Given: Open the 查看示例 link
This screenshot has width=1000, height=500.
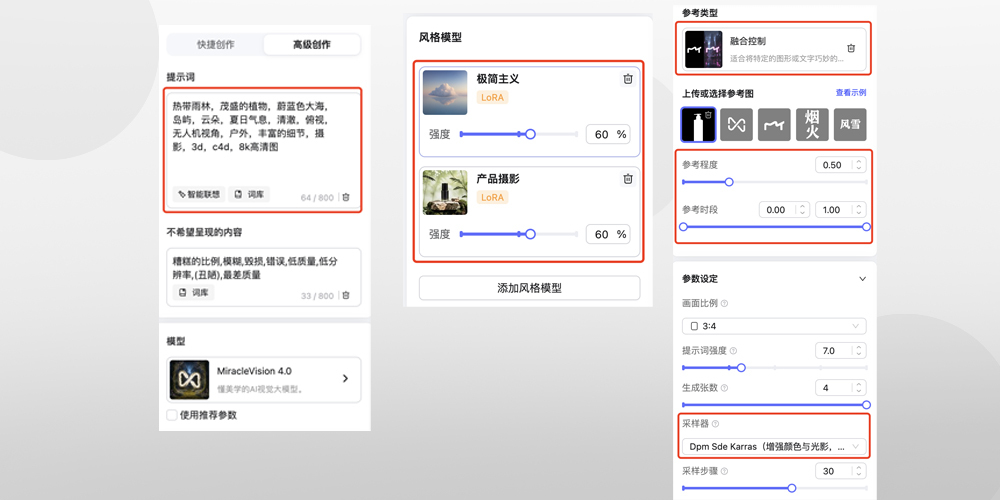Looking at the screenshot, I should click(851, 92).
